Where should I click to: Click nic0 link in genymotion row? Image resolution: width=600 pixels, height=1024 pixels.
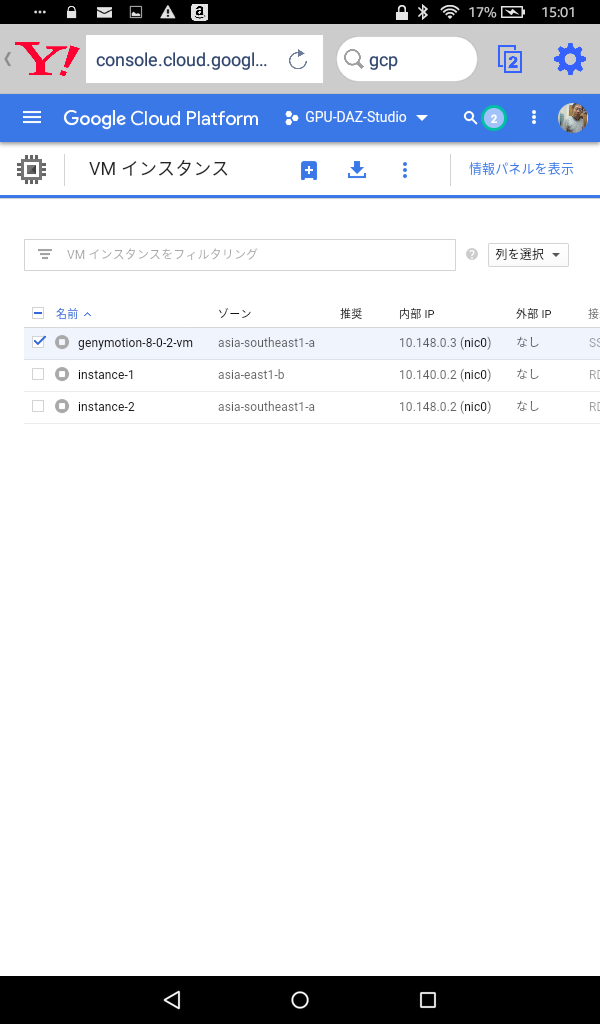point(475,342)
